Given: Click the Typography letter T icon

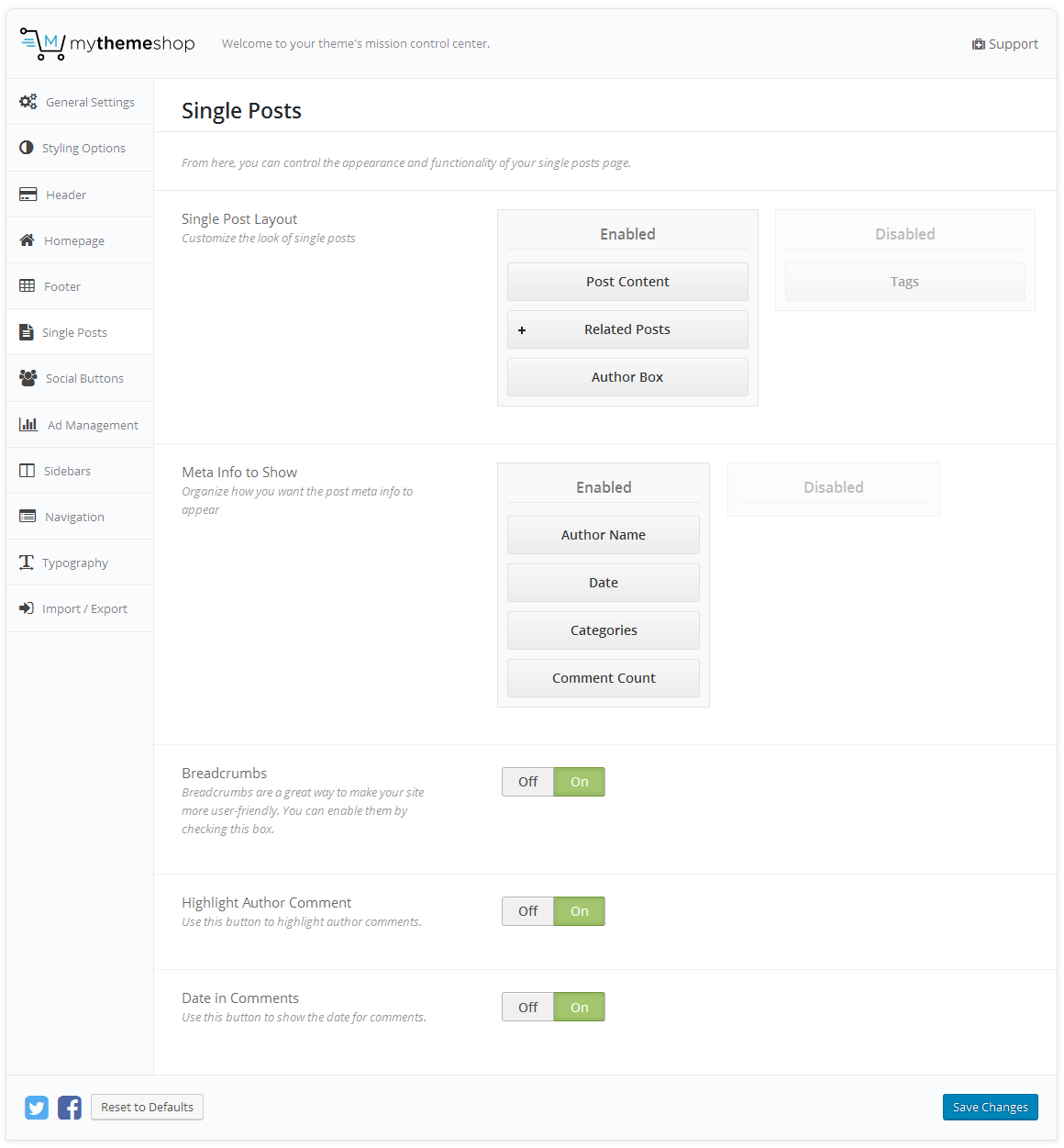Looking at the screenshot, I should (27, 563).
